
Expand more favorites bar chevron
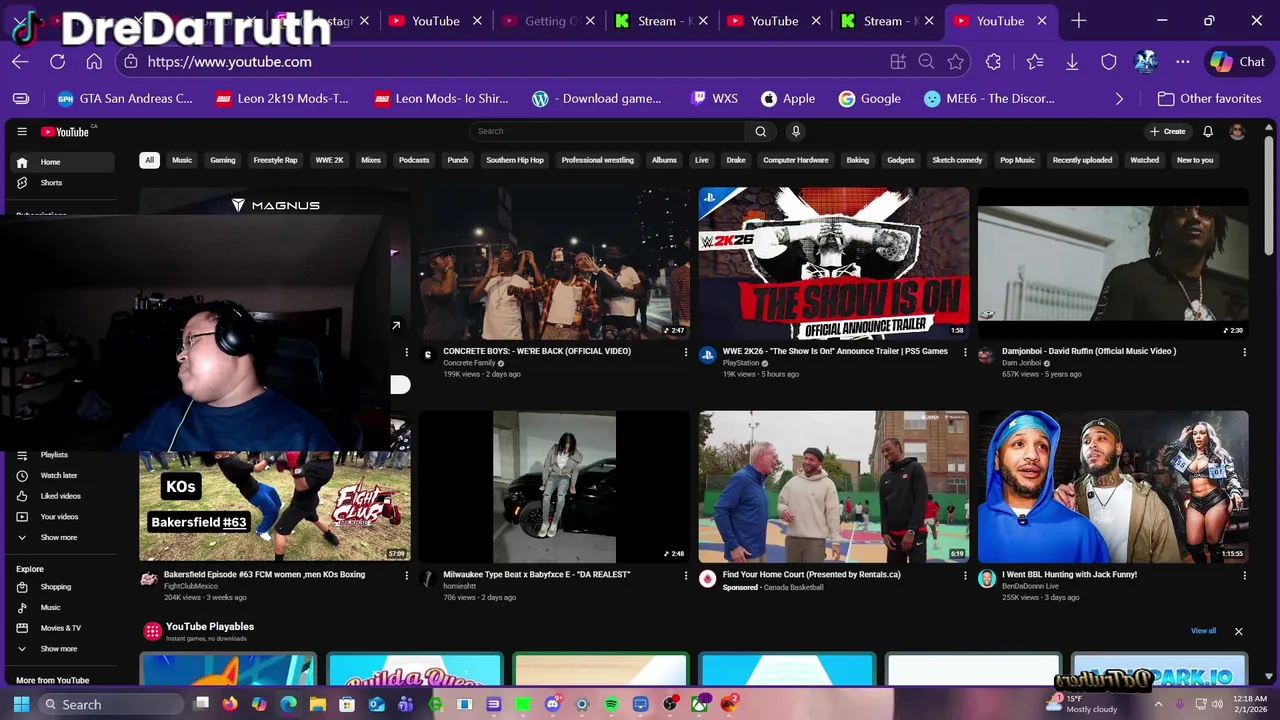(x=1119, y=99)
